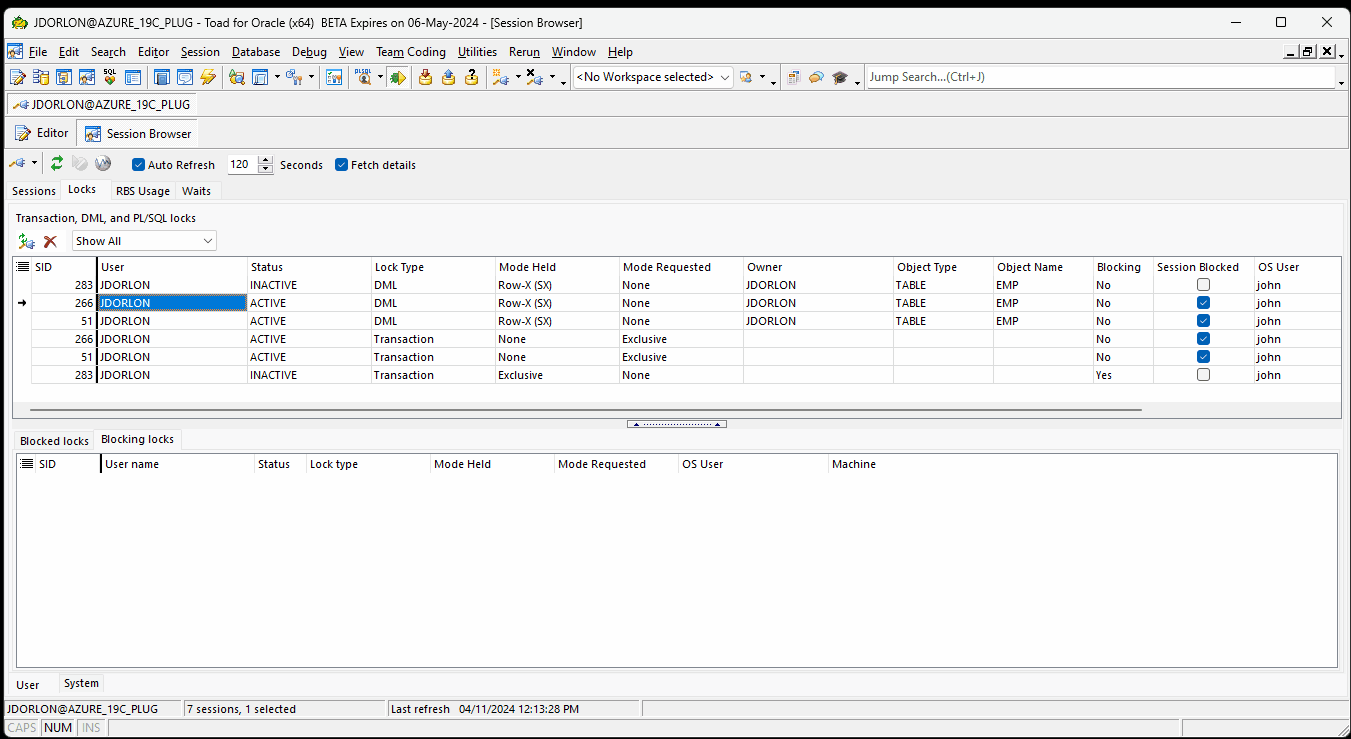Click the green Refresh arrows icon
The image size is (1351, 739).
[x=57, y=164]
